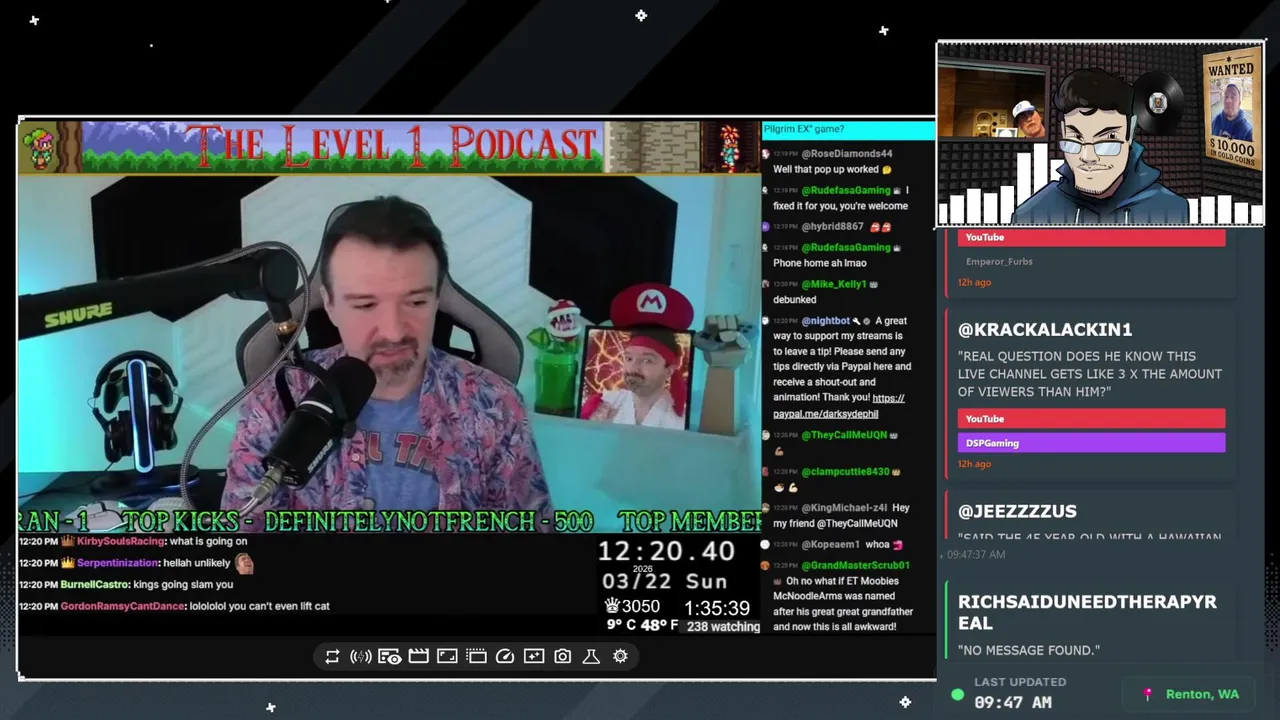Click the lab flask icon
This screenshot has width=1280, height=720.
click(x=591, y=656)
